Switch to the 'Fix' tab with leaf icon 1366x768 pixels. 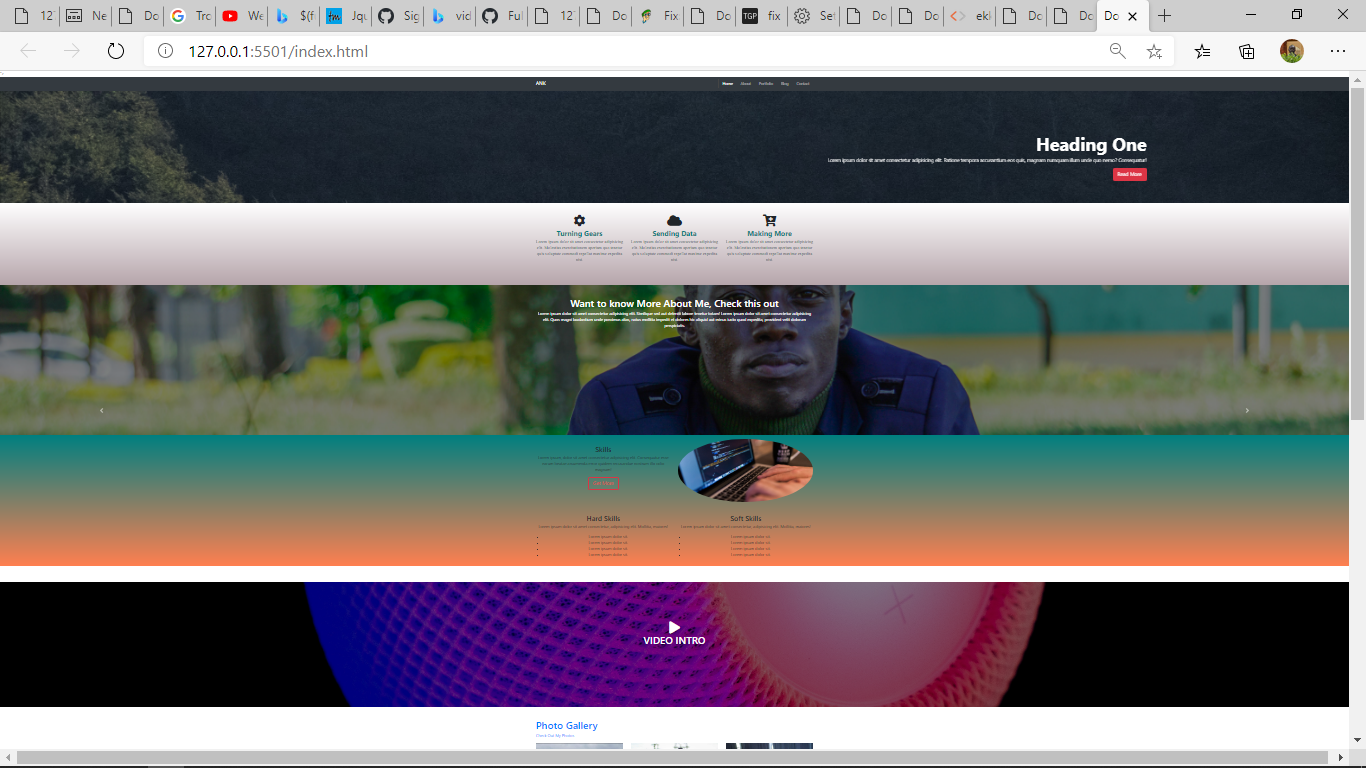[x=658, y=16]
